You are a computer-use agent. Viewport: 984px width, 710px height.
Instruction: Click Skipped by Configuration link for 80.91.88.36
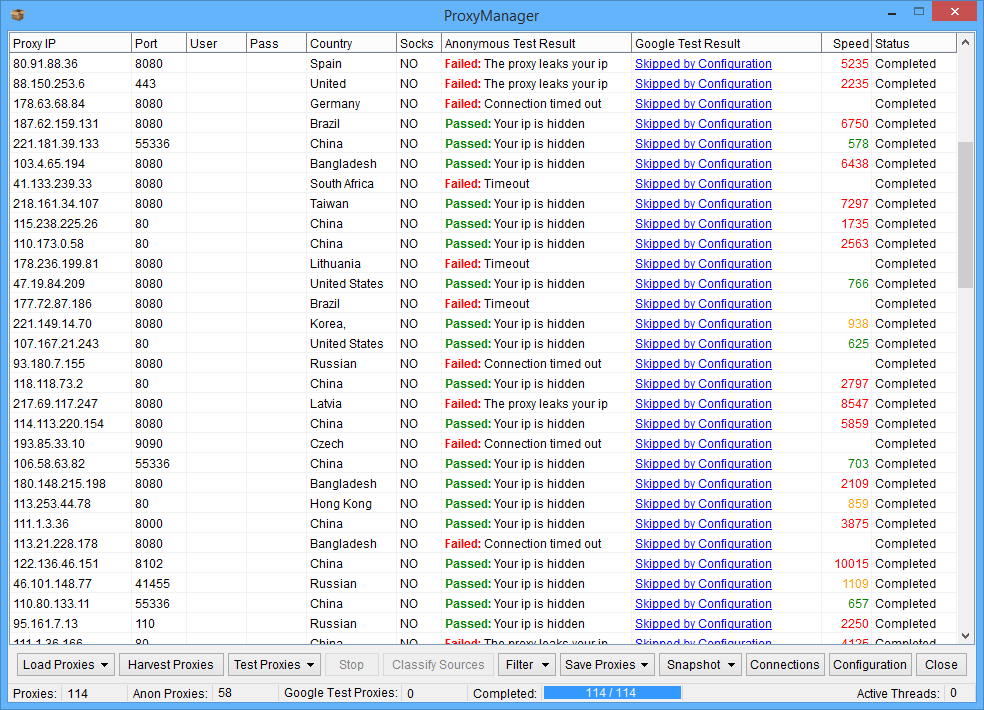pos(703,64)
